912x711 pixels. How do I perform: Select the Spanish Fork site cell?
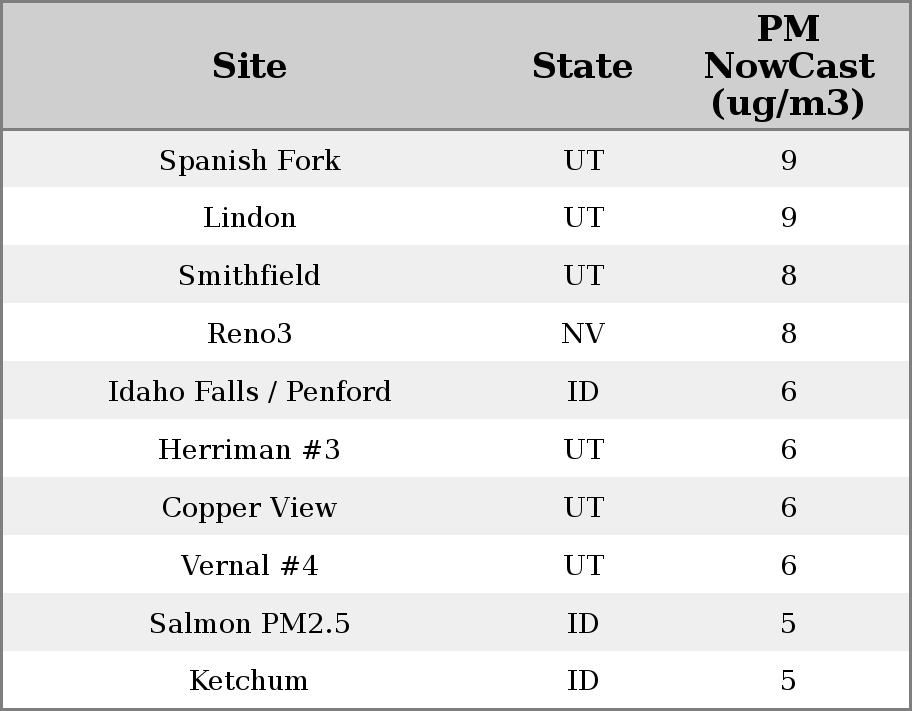[x=249, y=160]
